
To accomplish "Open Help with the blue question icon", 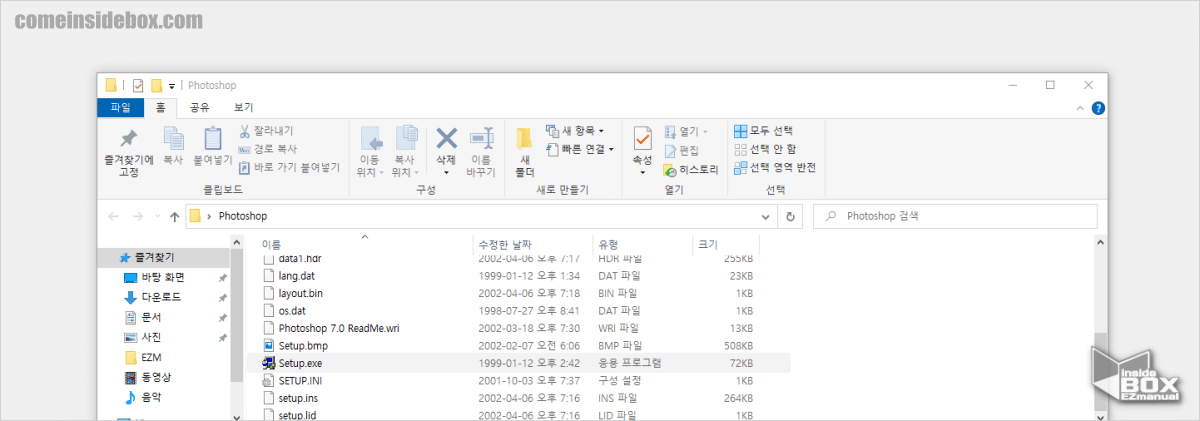I will click(1097, 108).
